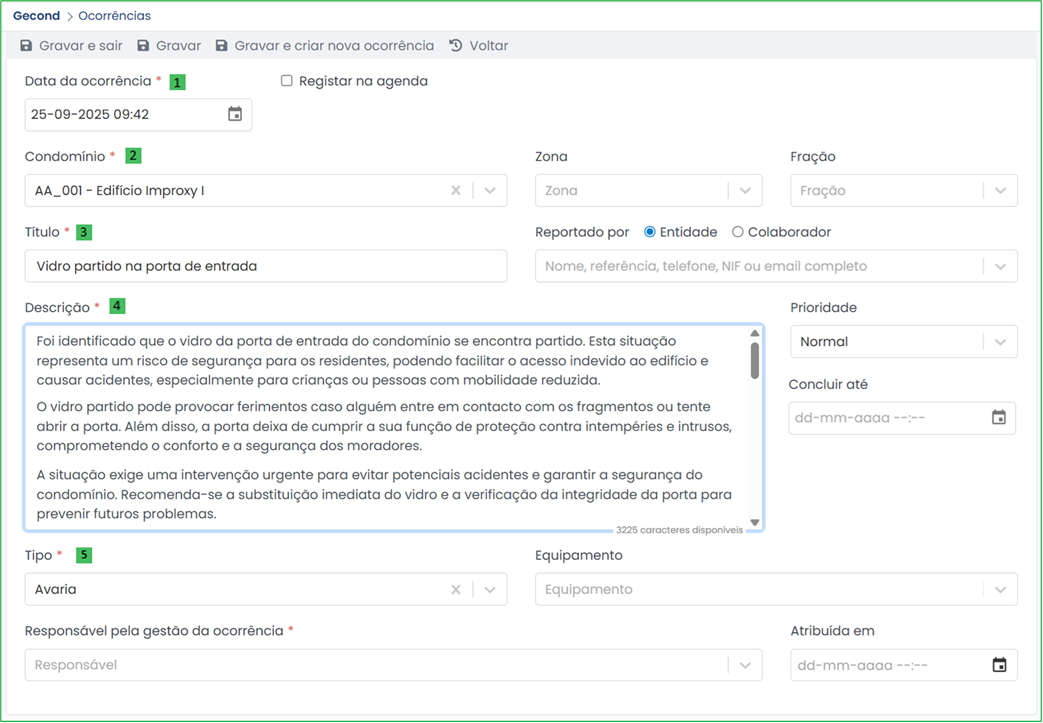Click the save icon of Gravar e criar nova ocorrência
Viewport: 1043px width, 723px height.
click(222, 46)
